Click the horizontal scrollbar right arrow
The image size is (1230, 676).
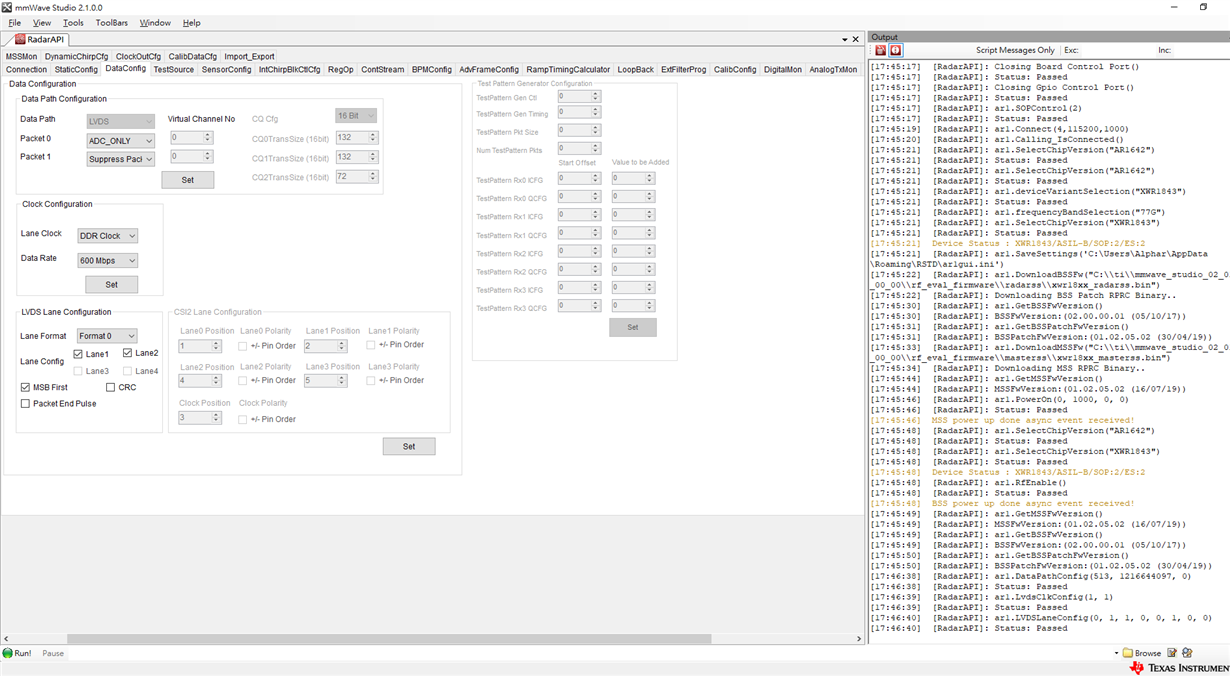(858, 638)
